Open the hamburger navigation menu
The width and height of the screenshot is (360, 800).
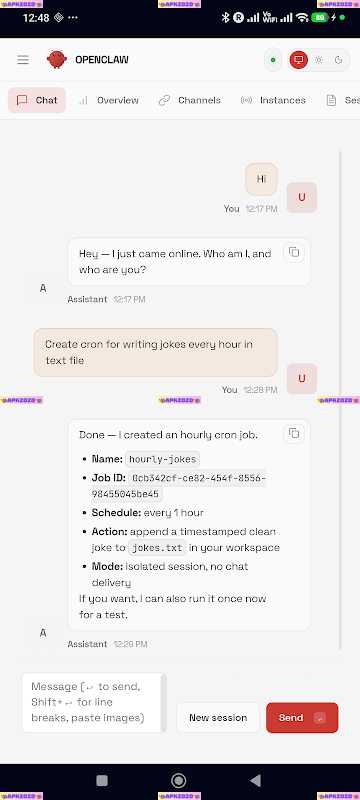tap(23, 60)
